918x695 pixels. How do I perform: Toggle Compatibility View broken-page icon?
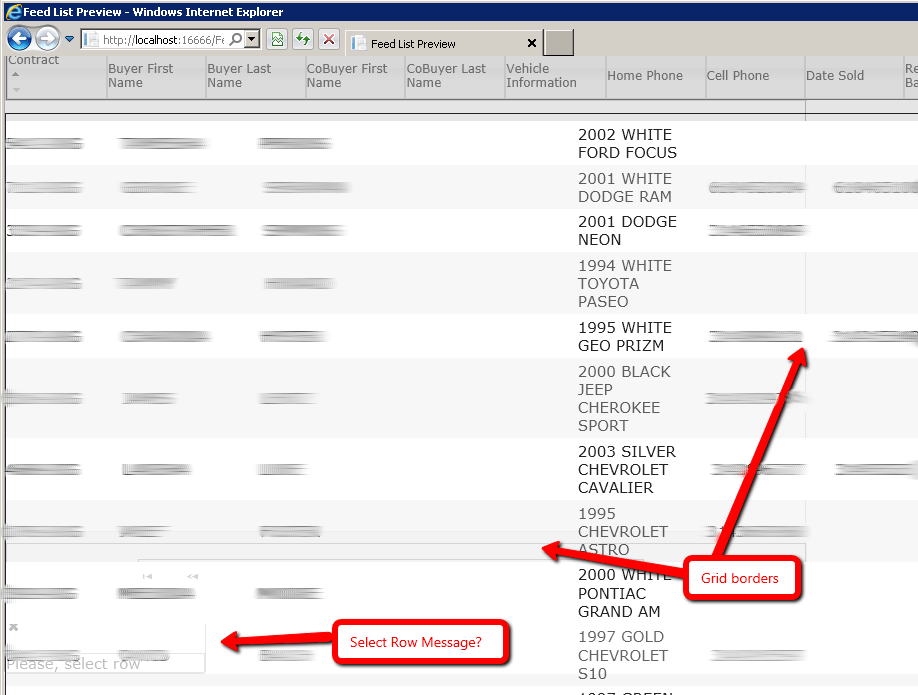[277, 39]
